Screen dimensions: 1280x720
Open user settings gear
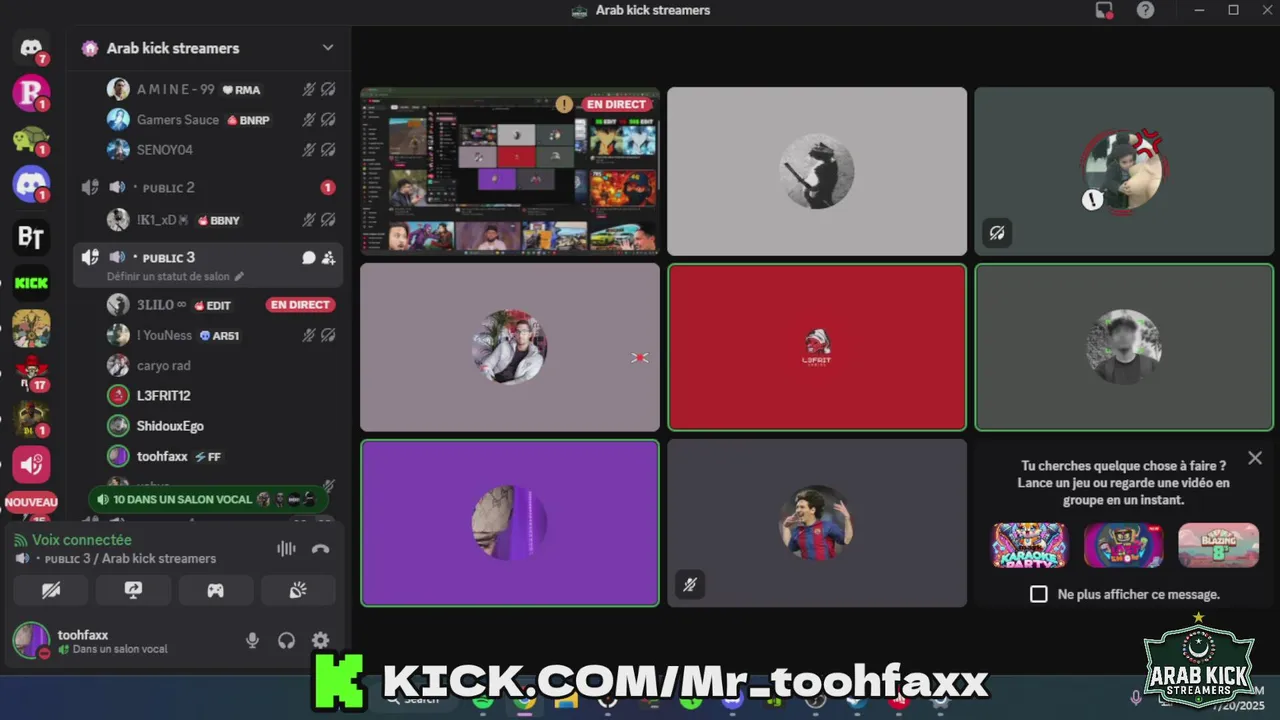[320, 640]
